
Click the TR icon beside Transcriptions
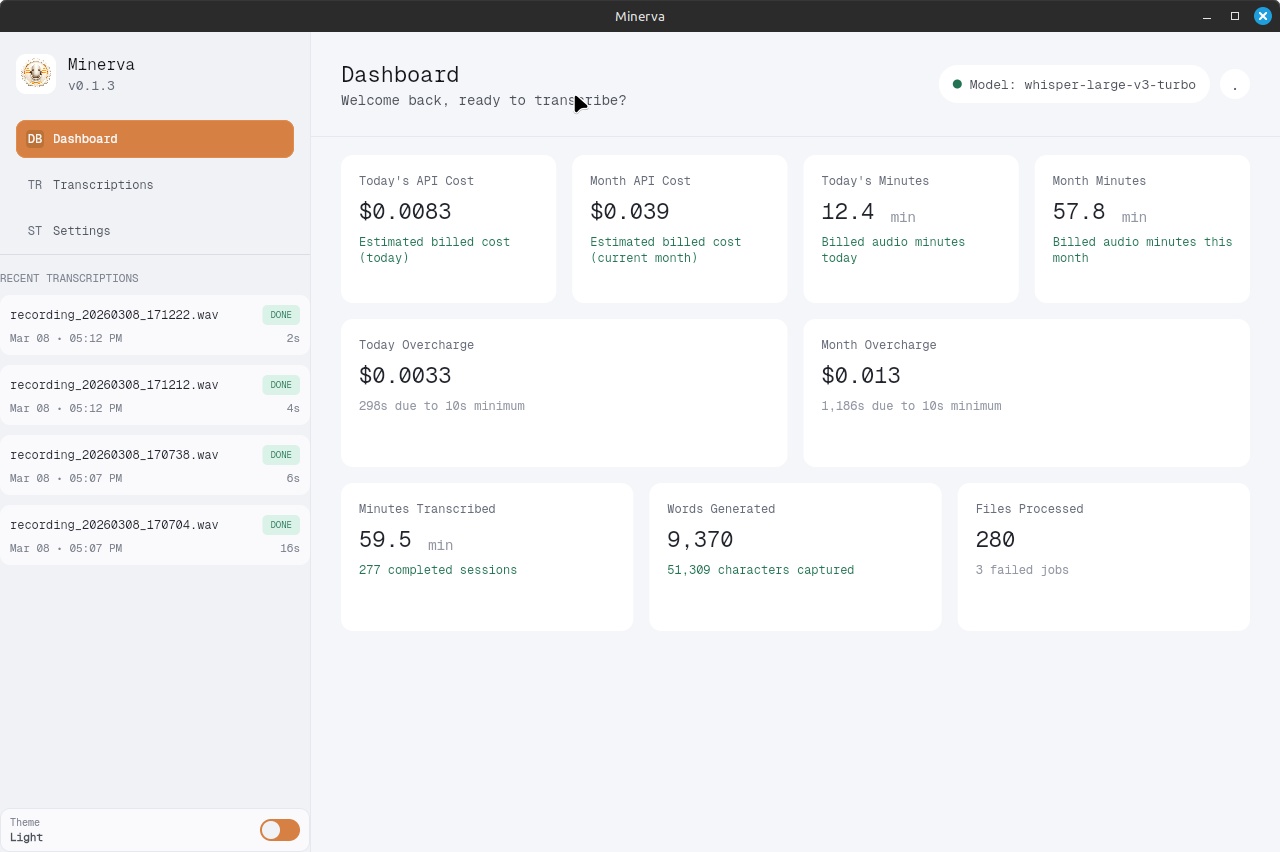(x=34, y=184)
